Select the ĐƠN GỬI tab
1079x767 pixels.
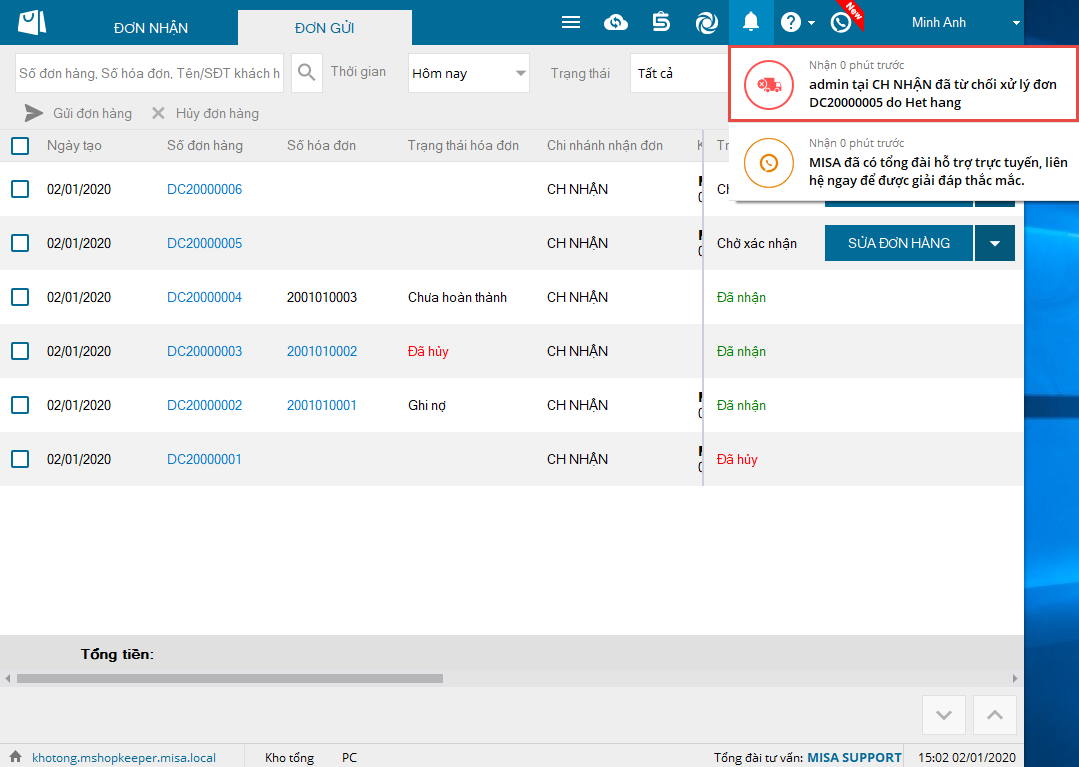(324, 28)
